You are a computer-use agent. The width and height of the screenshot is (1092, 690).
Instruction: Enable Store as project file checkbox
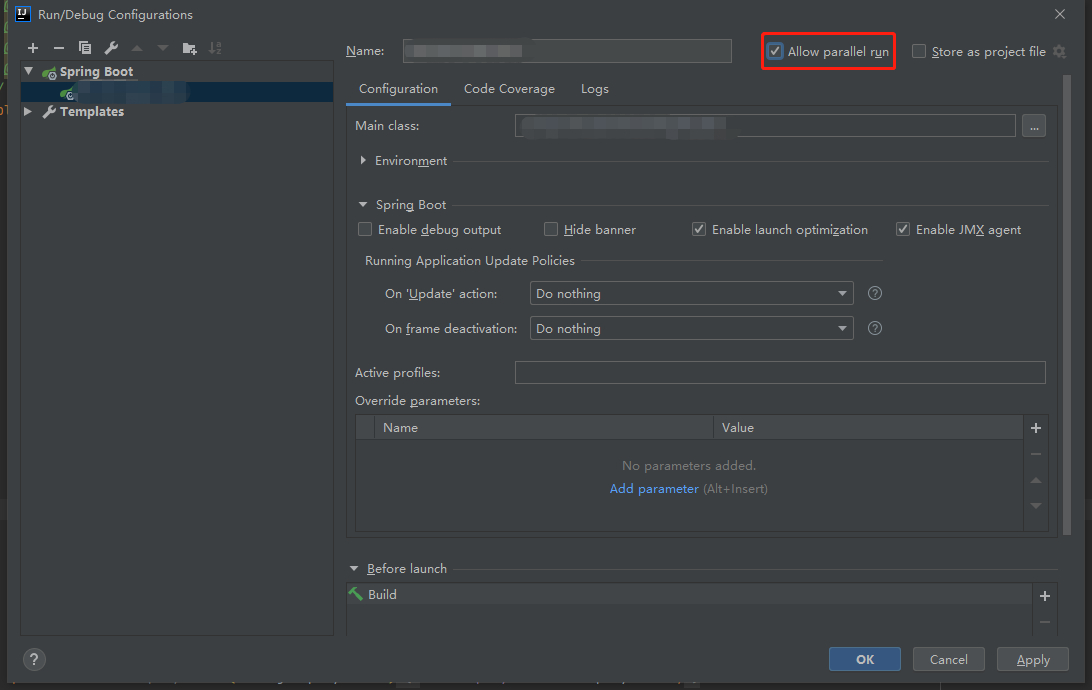[919, 52]
